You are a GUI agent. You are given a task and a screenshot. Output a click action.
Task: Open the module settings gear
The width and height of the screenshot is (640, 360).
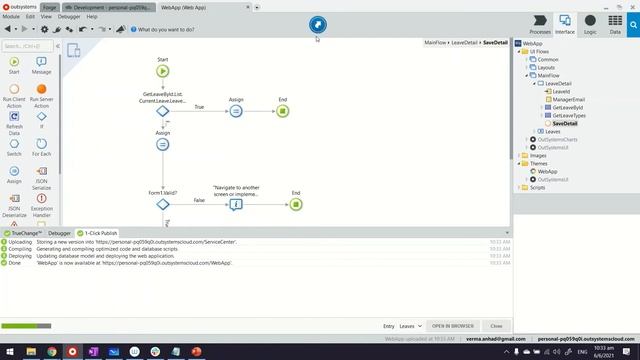coord(44,29)
